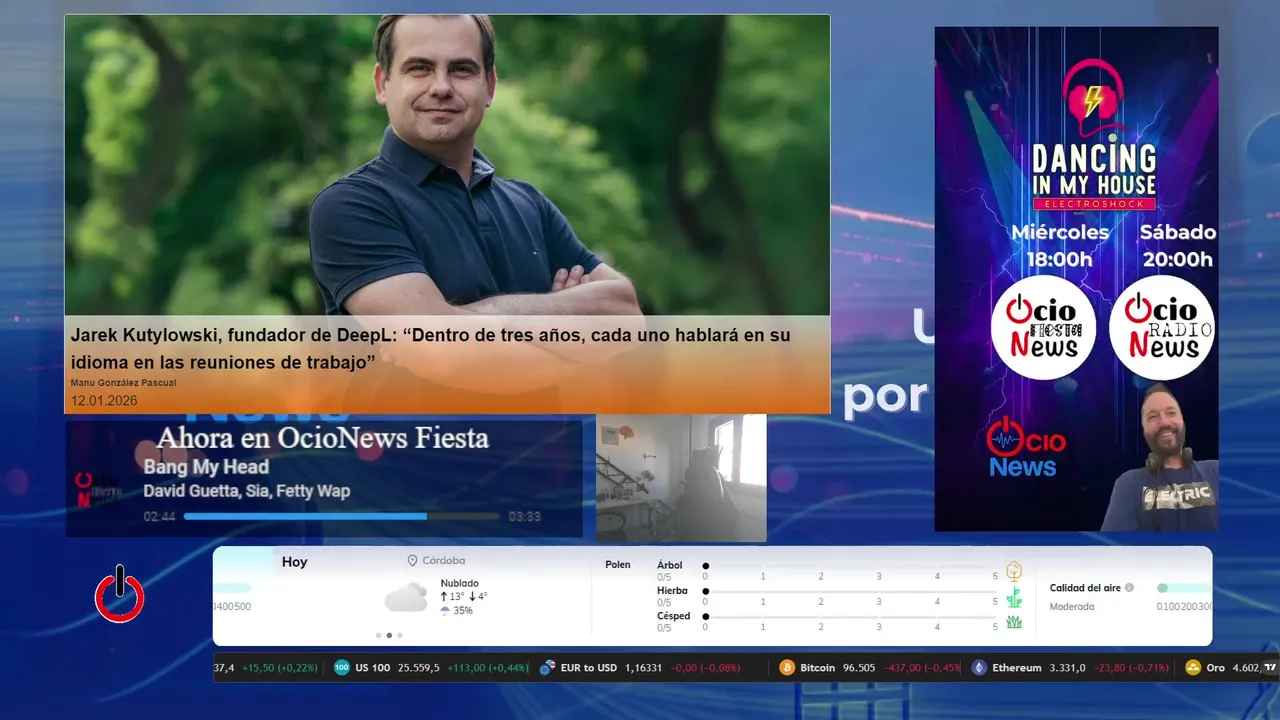
Task: Click the Sábado 20:00h schedule text
Action: tap(1177, 245)
